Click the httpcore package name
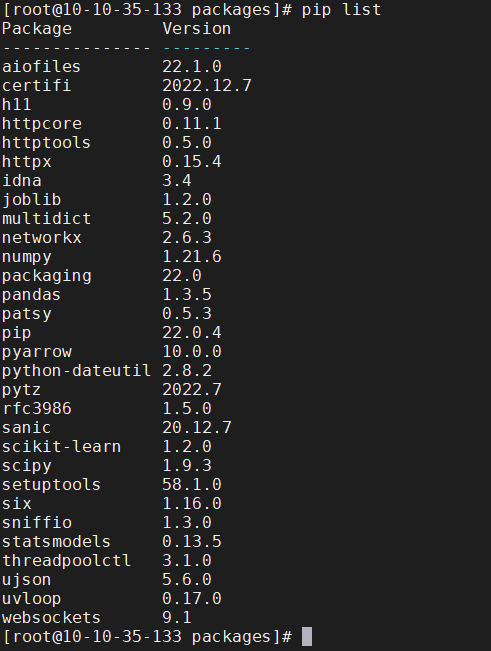The height and width of the screenshot is (651, 491). pos(42,123)
